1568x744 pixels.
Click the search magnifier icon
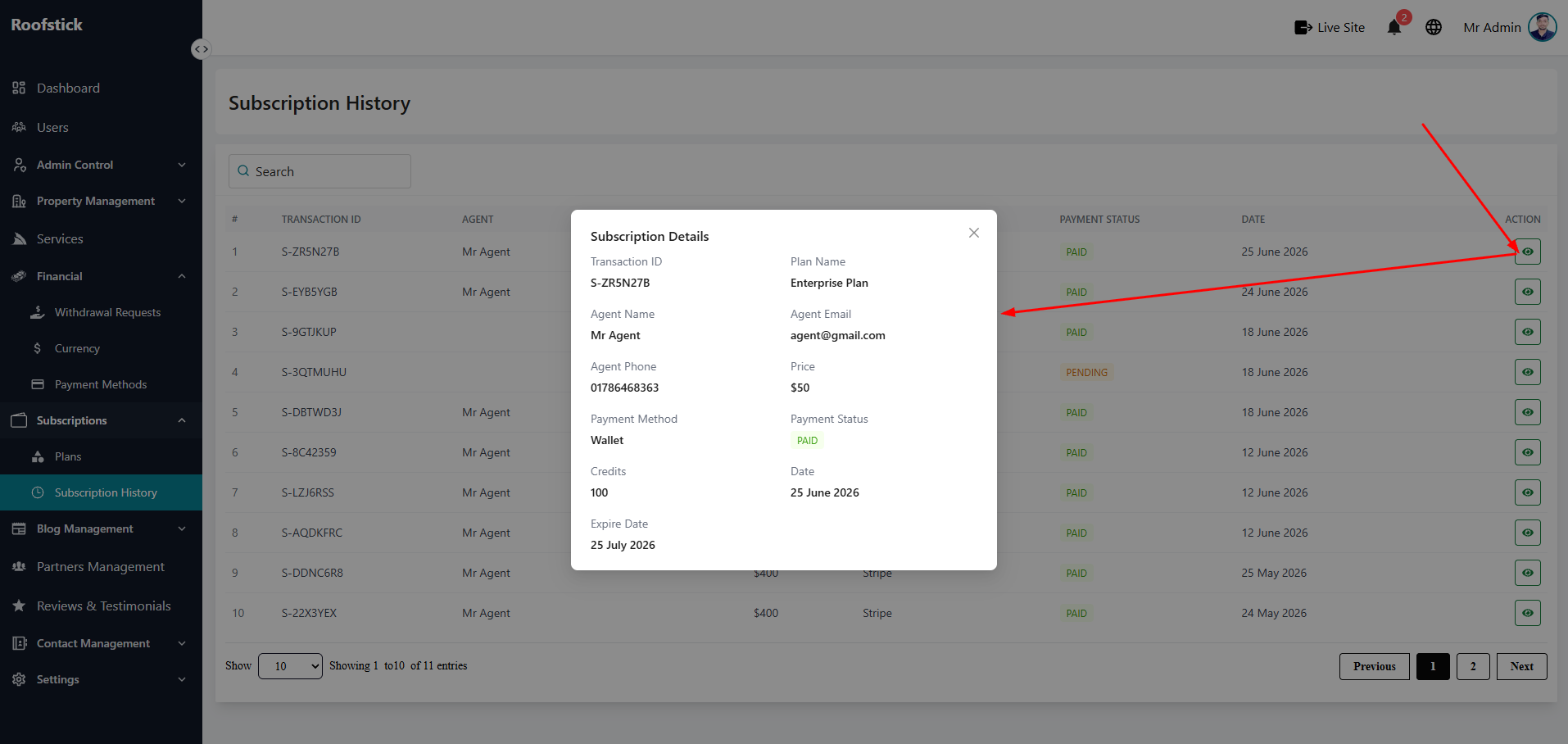click(x=243, y=171)
